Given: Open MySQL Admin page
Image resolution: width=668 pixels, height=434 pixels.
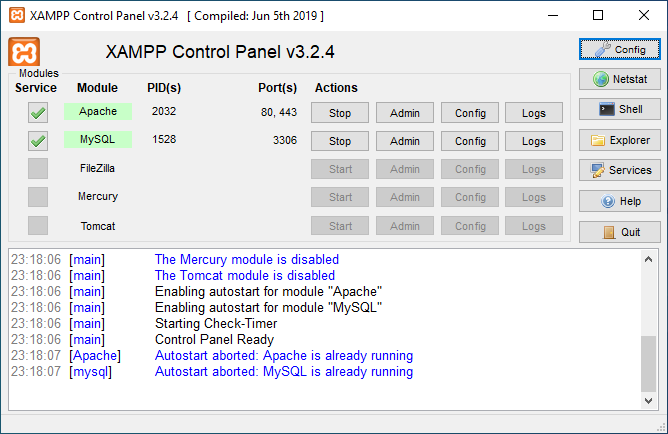Looking at the screenshot, I should click(x=405, y=141).
